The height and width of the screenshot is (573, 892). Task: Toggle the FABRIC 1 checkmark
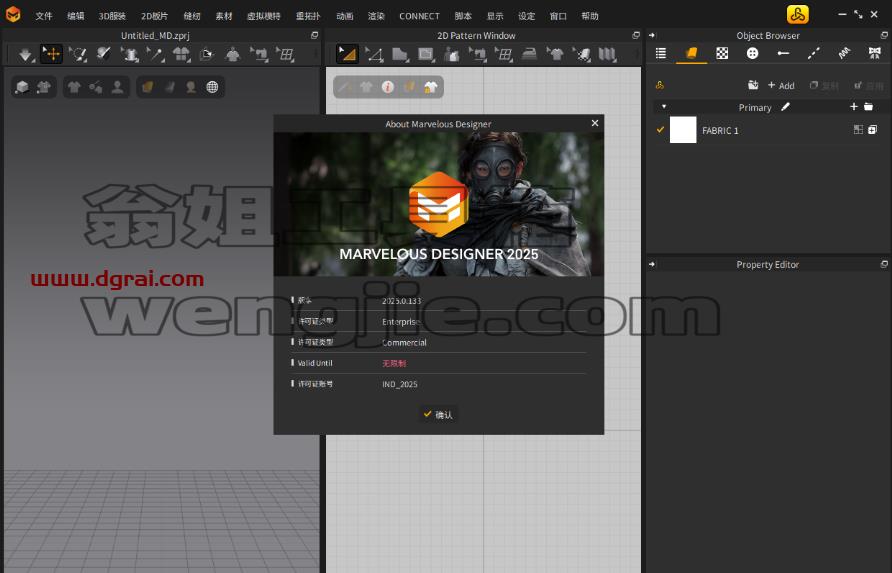coord(660,129)
